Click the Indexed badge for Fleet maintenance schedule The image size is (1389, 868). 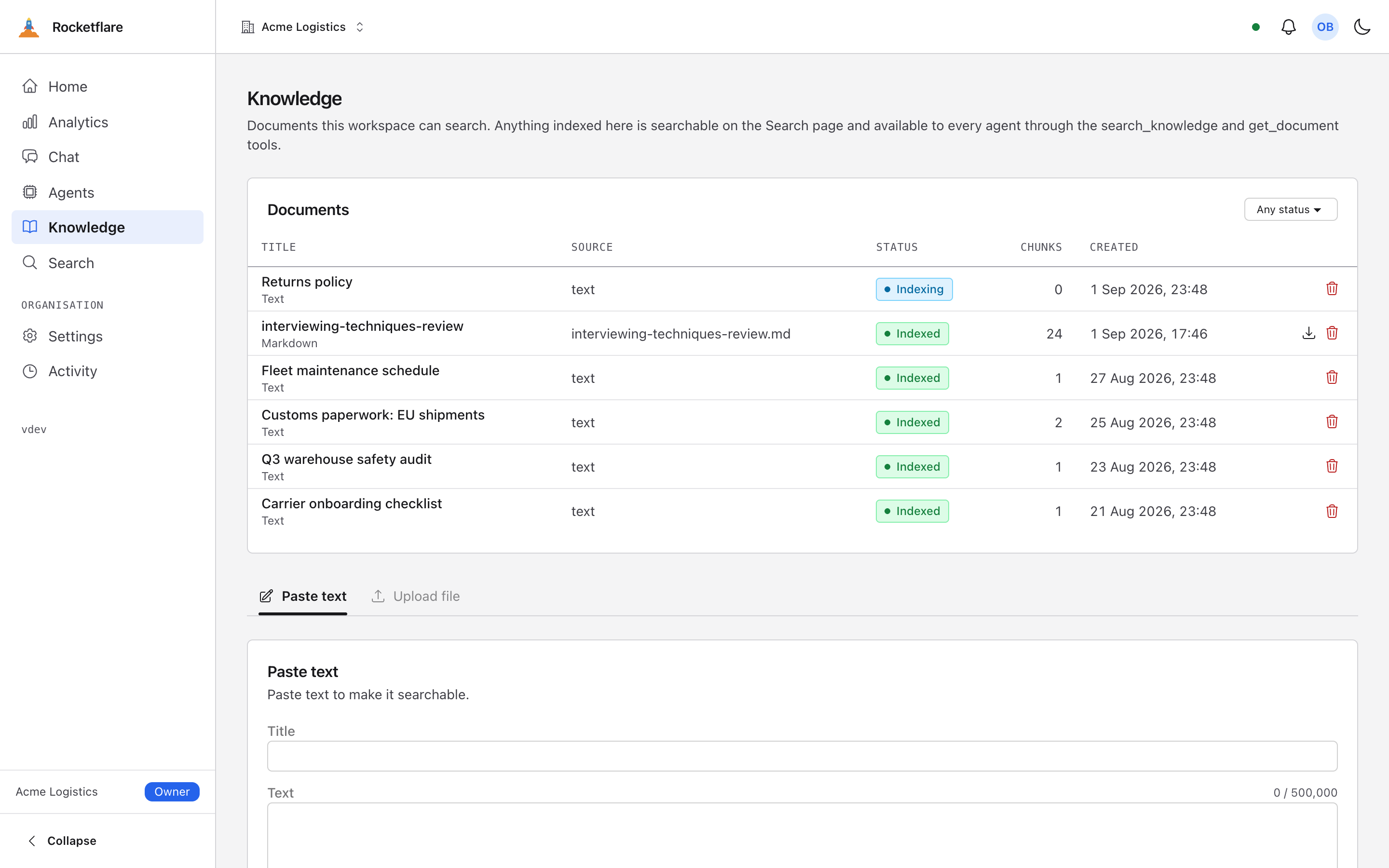pyautogui.click(x=912, y=379)
